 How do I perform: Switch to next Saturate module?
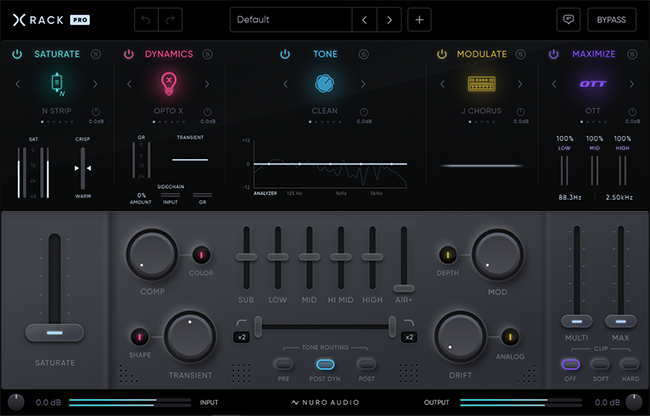point(95,84)
